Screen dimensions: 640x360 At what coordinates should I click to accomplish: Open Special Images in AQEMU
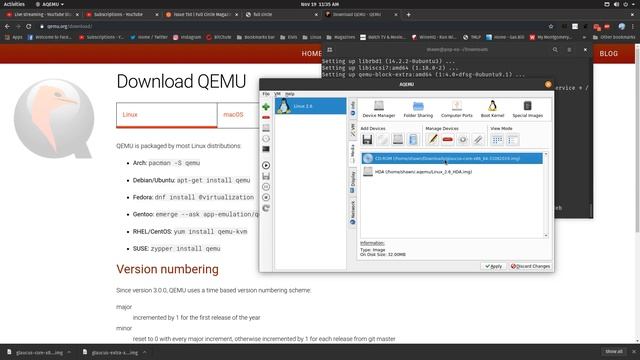click(x=527, y=109)
